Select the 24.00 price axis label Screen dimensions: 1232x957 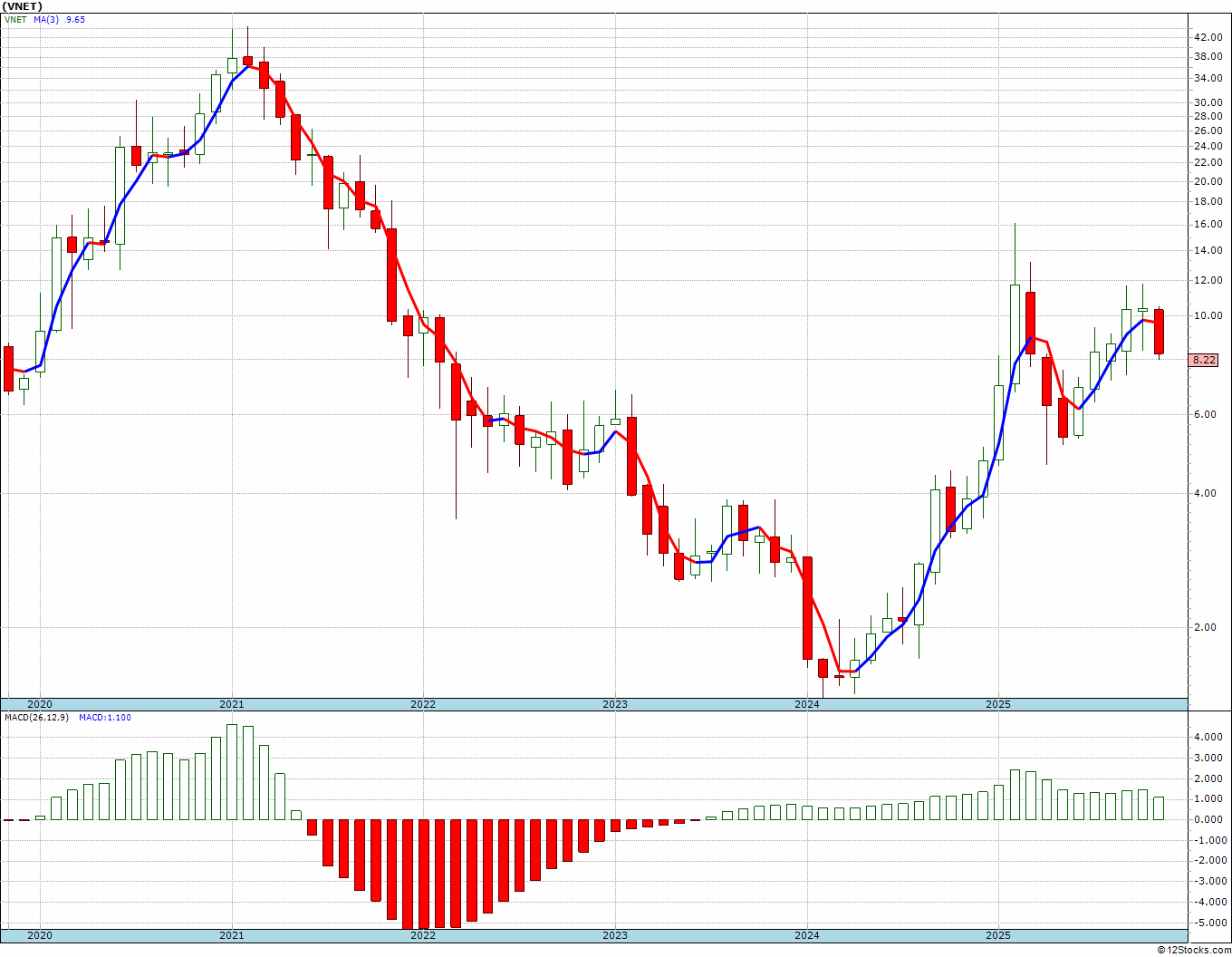click(1208, 146)
